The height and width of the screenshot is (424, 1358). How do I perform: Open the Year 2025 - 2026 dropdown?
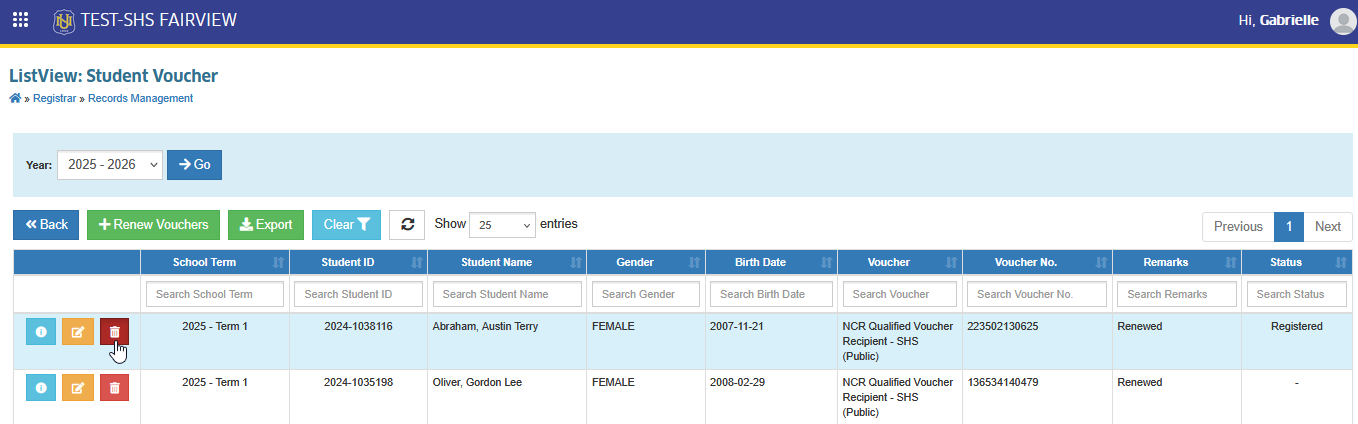tap(110, 165)
